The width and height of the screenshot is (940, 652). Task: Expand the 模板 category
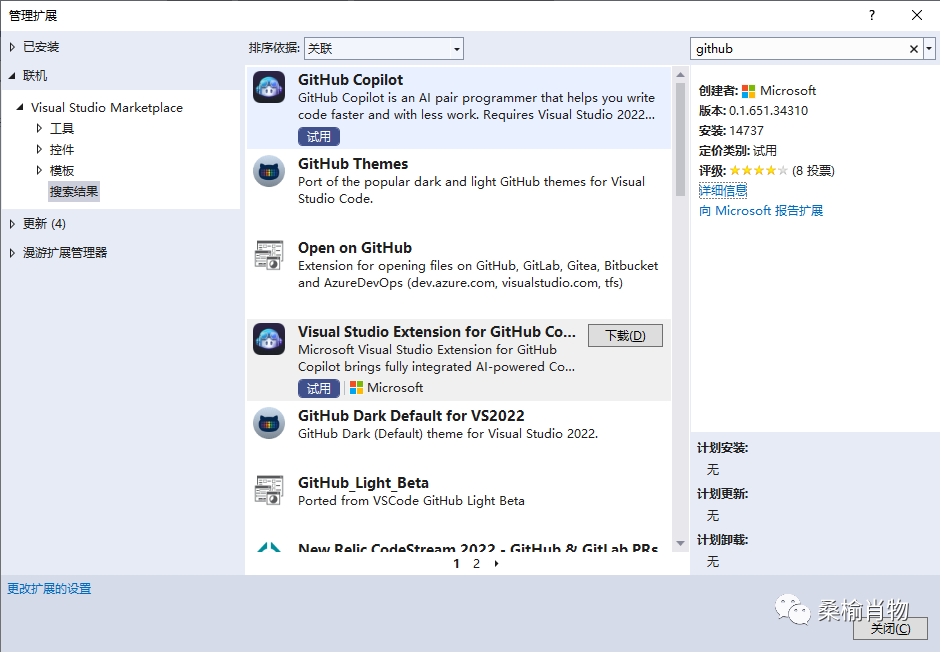(39, 170)
